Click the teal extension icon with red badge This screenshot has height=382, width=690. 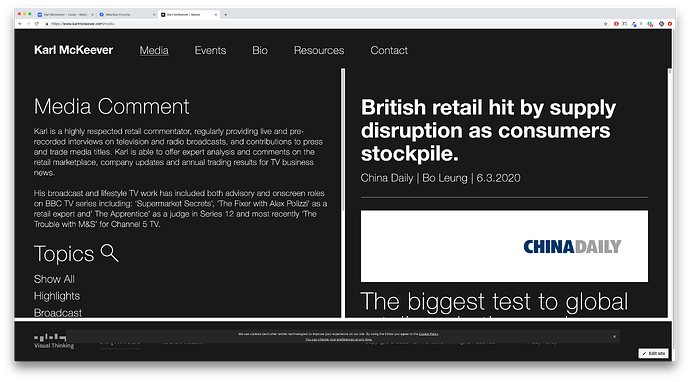[x=650, y=24]
